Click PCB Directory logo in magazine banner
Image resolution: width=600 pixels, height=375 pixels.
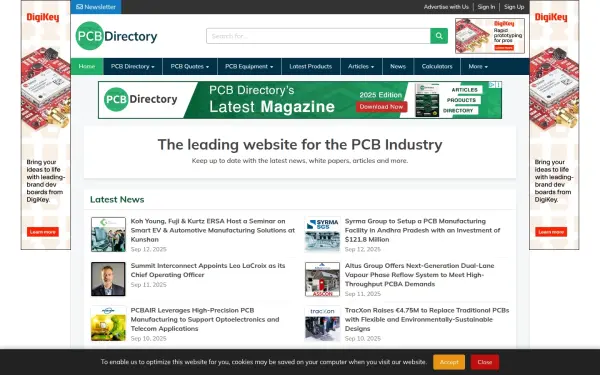coord(140,99)
